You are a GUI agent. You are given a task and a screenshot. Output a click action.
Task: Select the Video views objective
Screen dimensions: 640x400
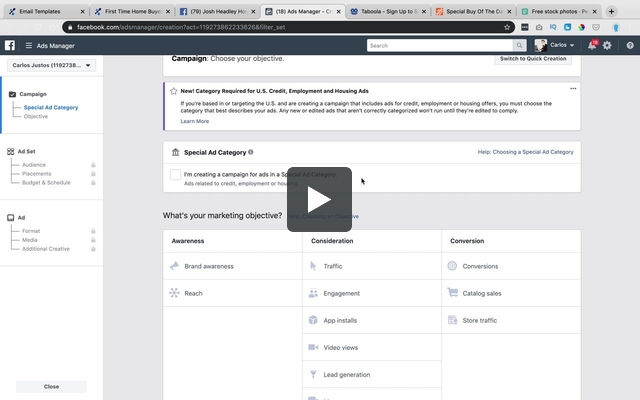(372, 347)
